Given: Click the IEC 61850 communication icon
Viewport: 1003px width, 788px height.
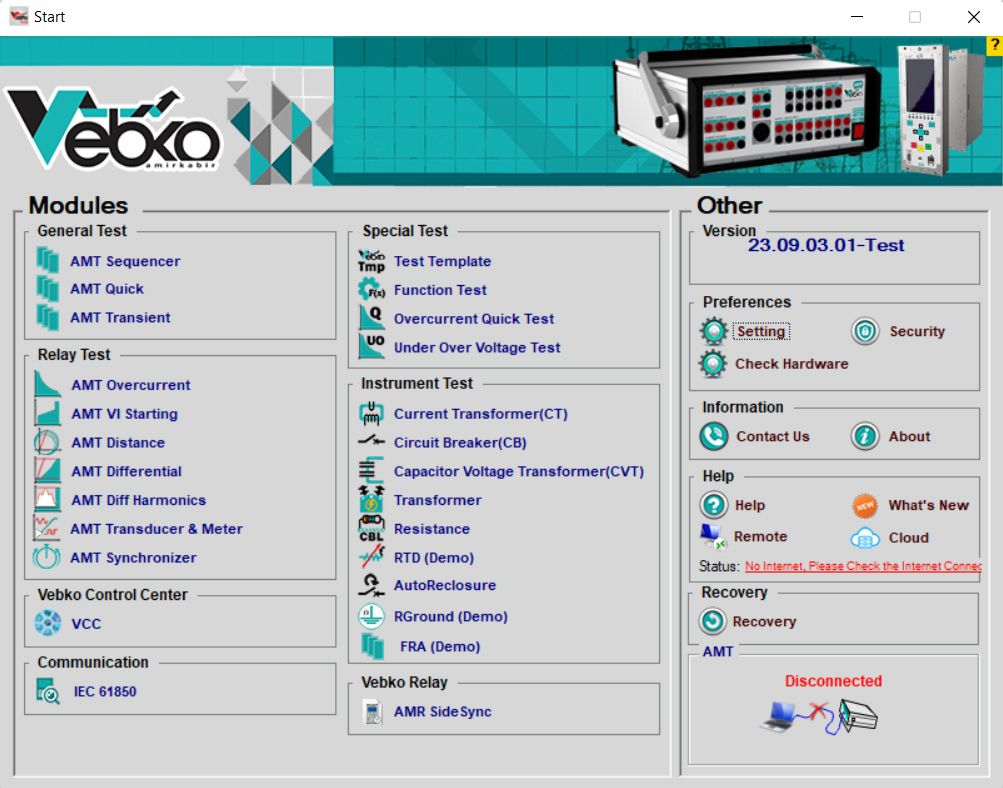Looking at the screenshot, I should (47, 691).
